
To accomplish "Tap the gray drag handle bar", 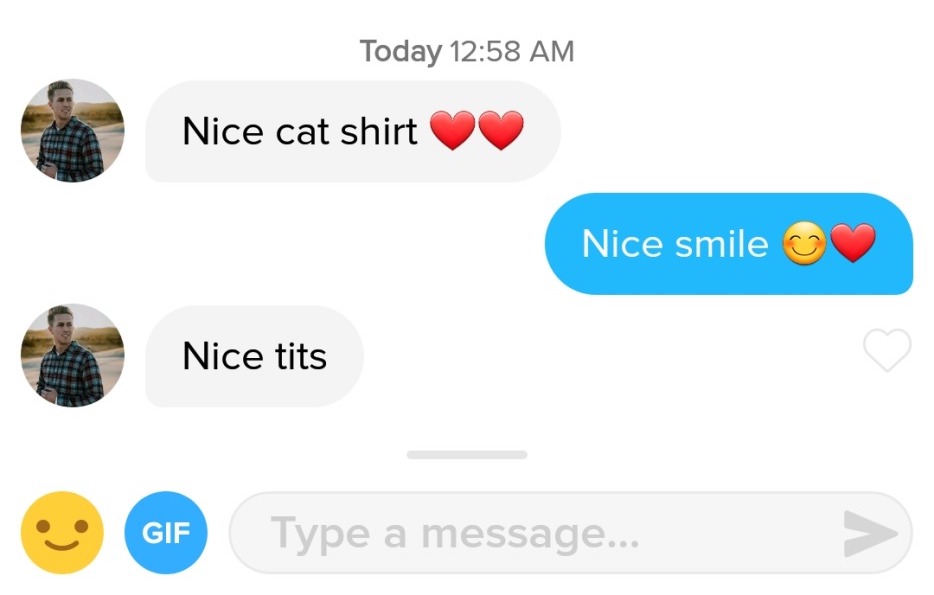I will [x=466, y=454].
